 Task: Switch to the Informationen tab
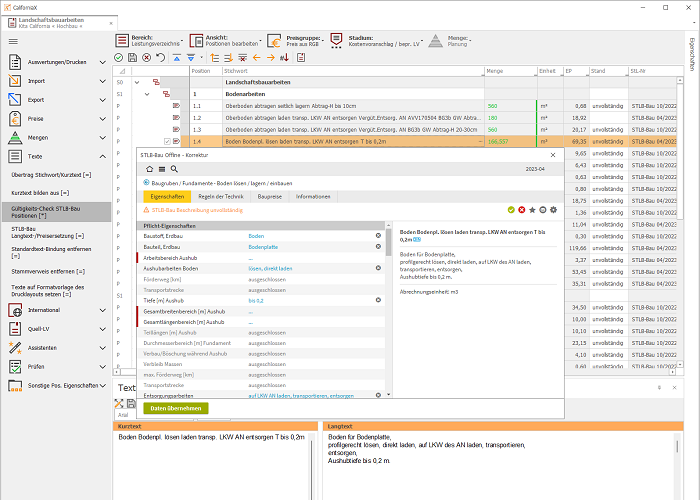313,196
